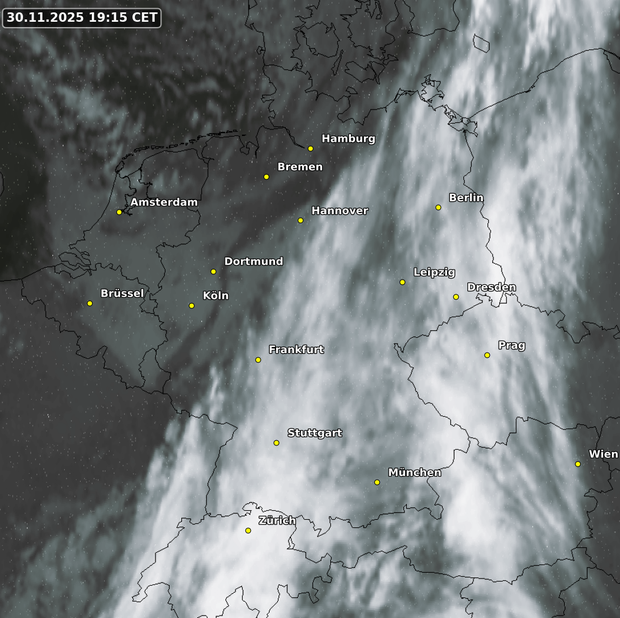
Task: Click the München text label
Action: 415,472
